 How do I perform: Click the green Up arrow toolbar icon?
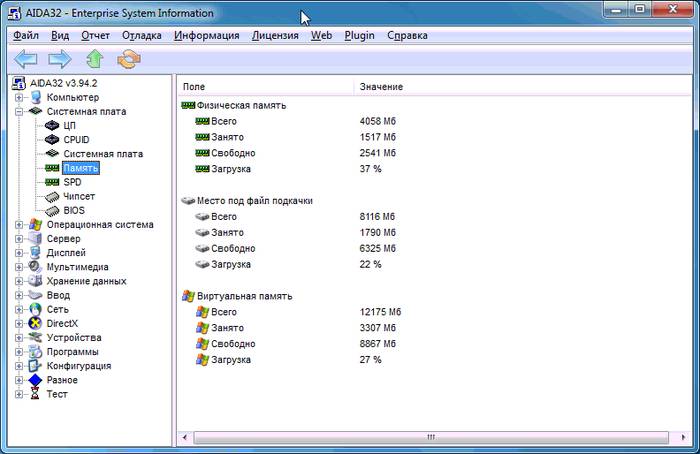click(x=94, y=59)
